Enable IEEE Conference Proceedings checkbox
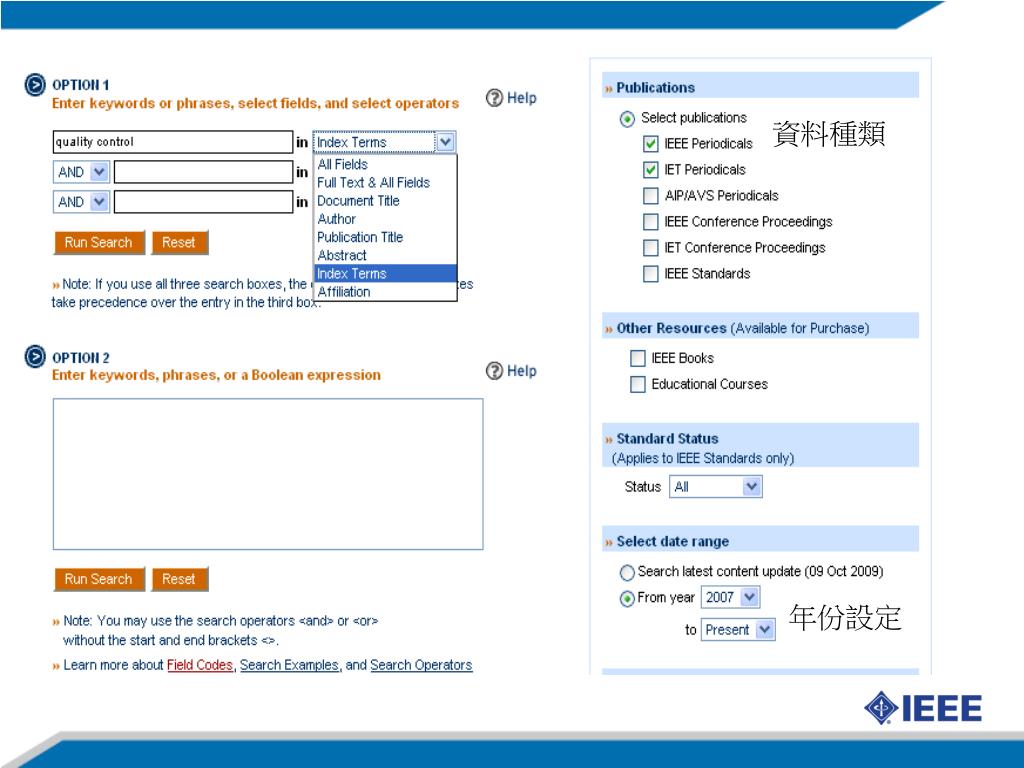1024x768 pixels. click(x=650, y=221)
